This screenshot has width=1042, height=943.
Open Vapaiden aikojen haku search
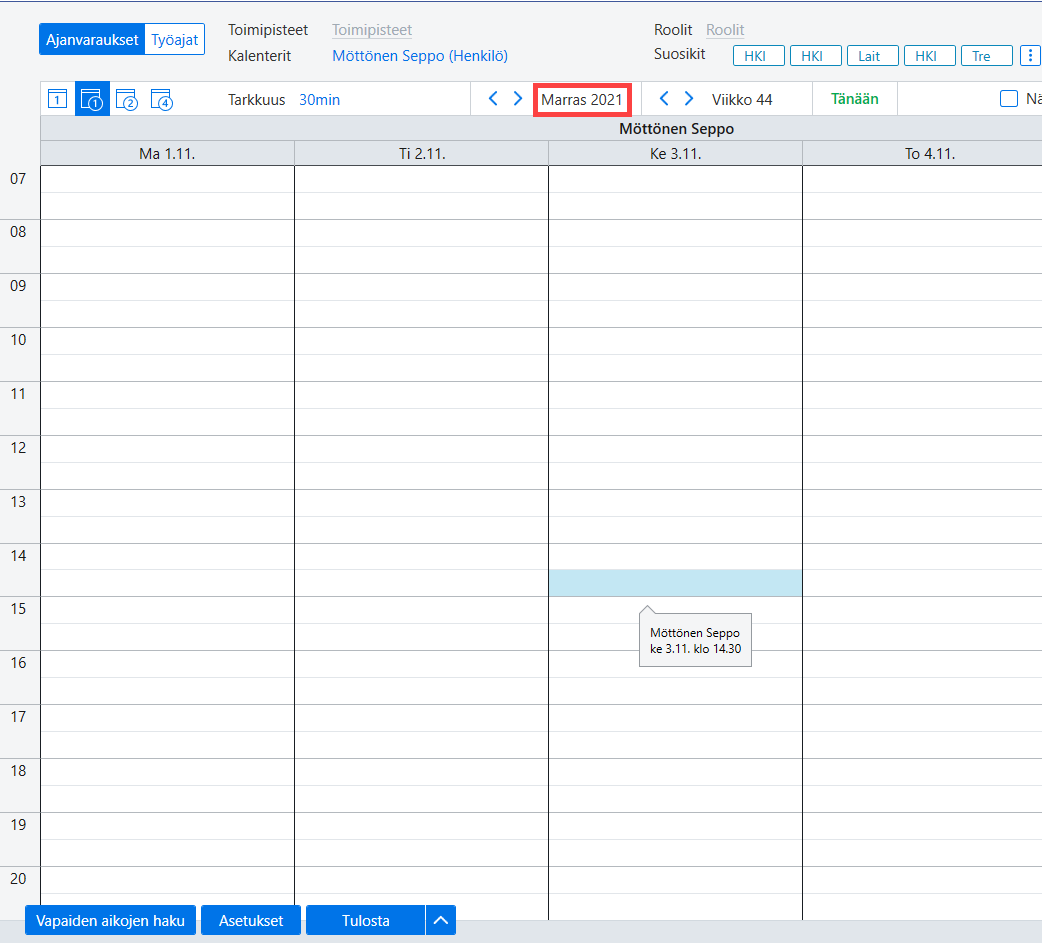(110, 920)
